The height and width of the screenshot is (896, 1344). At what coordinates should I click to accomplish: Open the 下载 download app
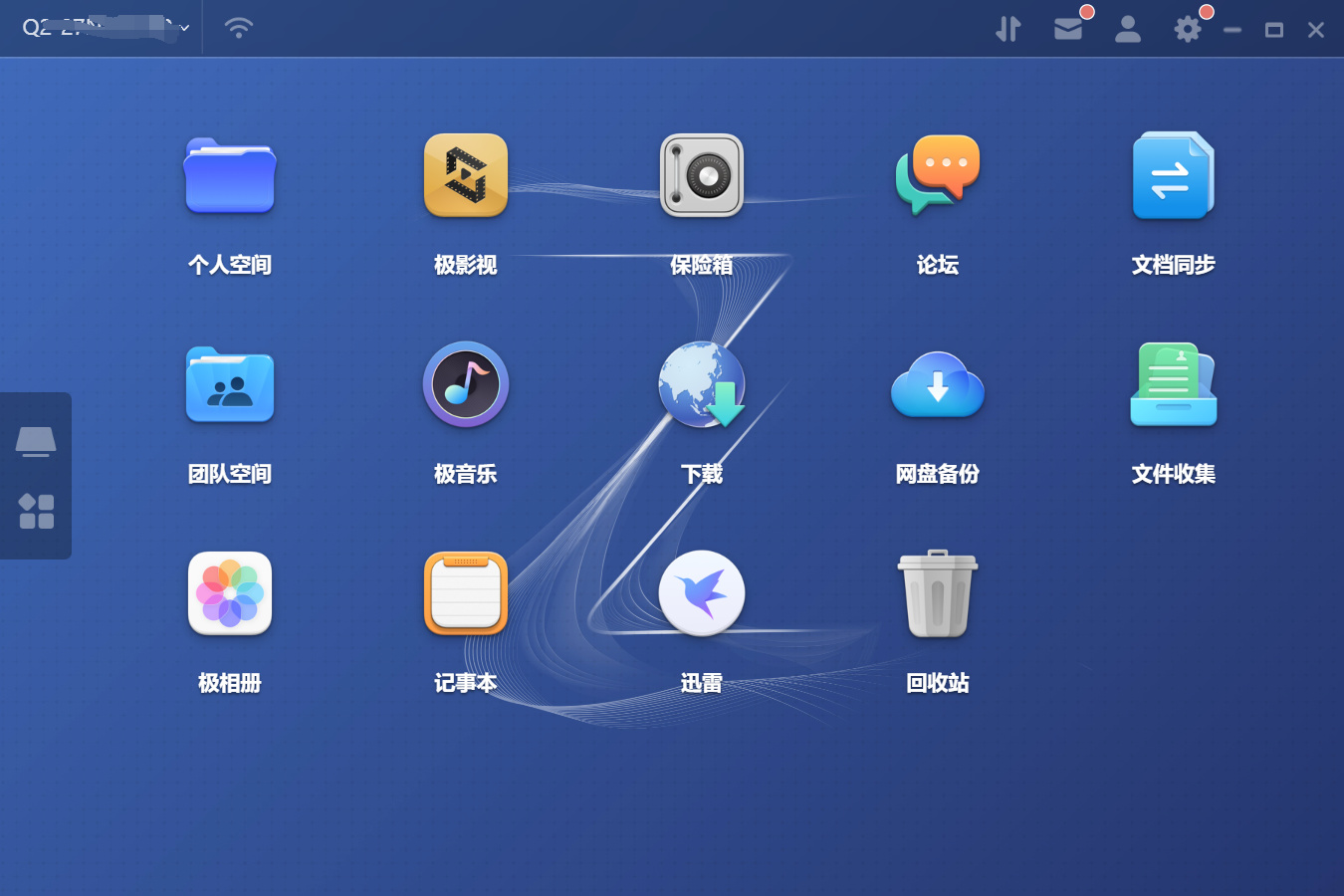click(702, 385)
